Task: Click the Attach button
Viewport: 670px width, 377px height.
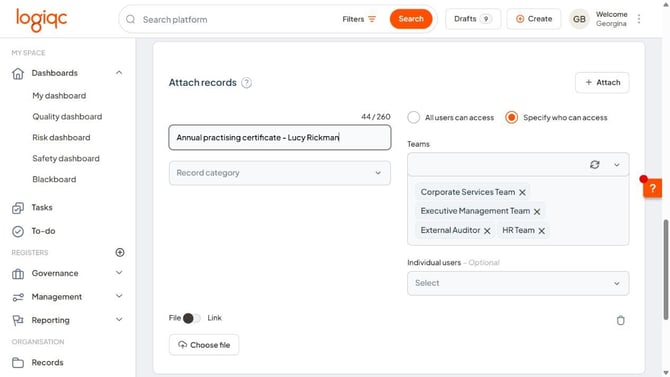Action: (x=602, y=82)
